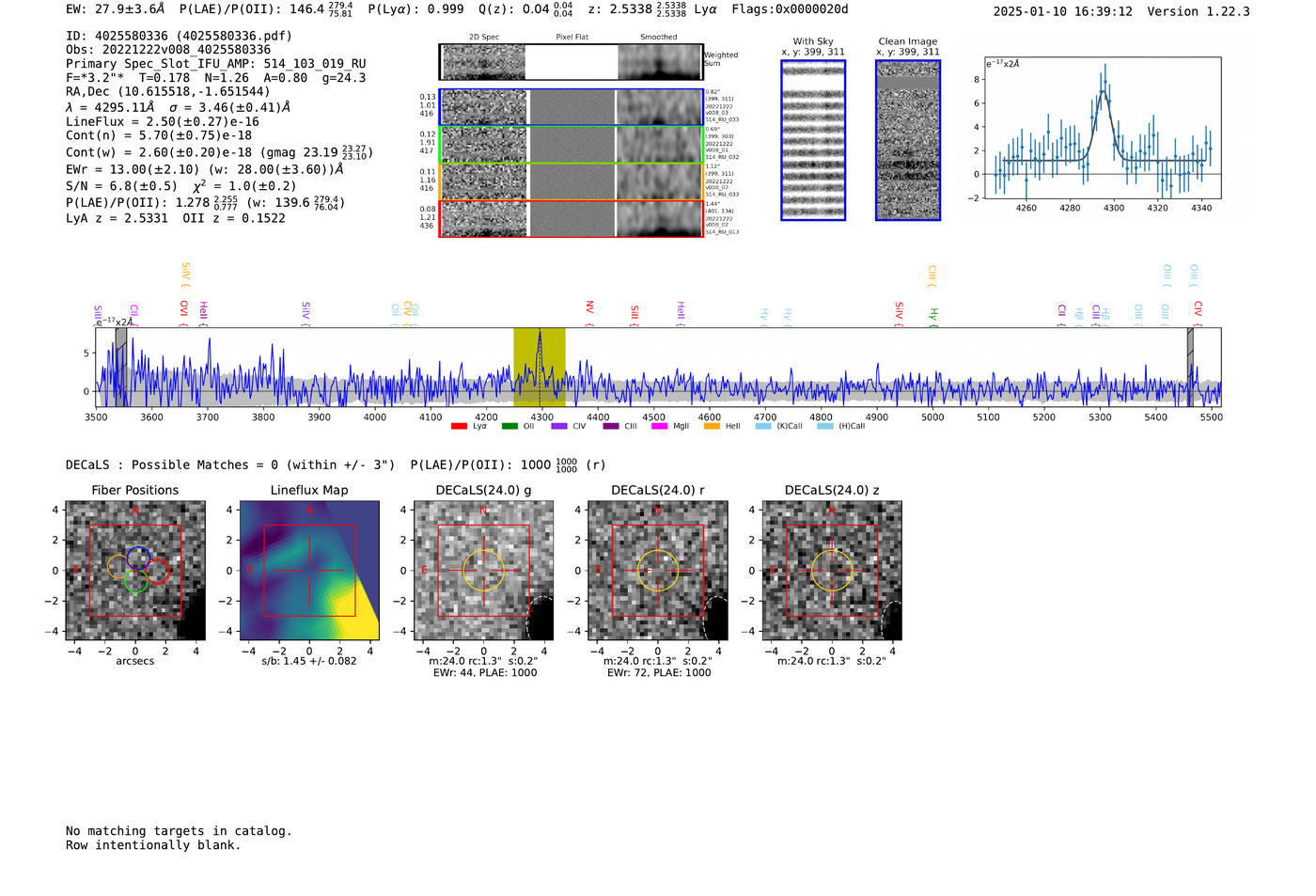This screenshot has width=1316, height=896.
Task: Click the green Hγ line marker label
Action: tap(933, 314)
